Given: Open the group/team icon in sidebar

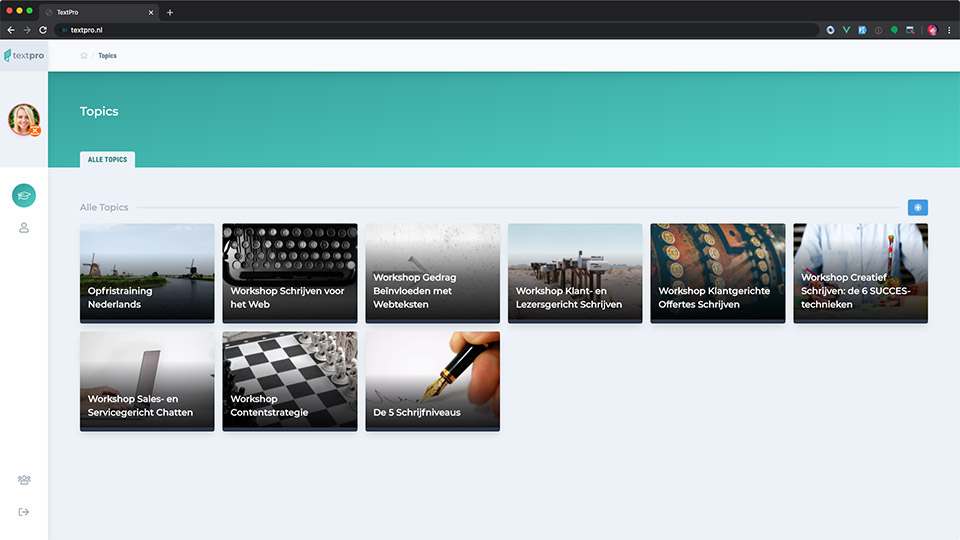Looking at the screenshot, I should (x=24, y=480).
